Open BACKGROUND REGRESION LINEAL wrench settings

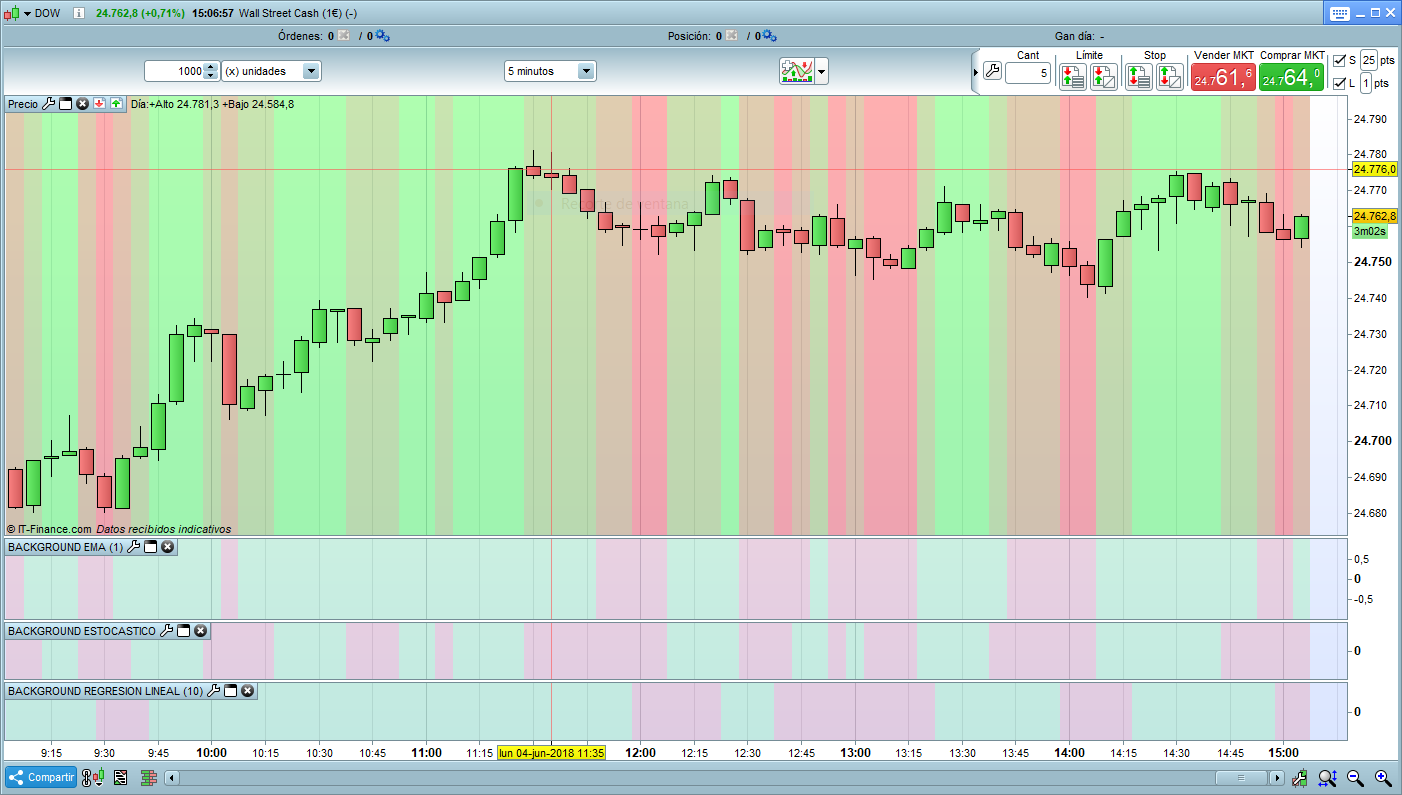[x=214, y=691]
